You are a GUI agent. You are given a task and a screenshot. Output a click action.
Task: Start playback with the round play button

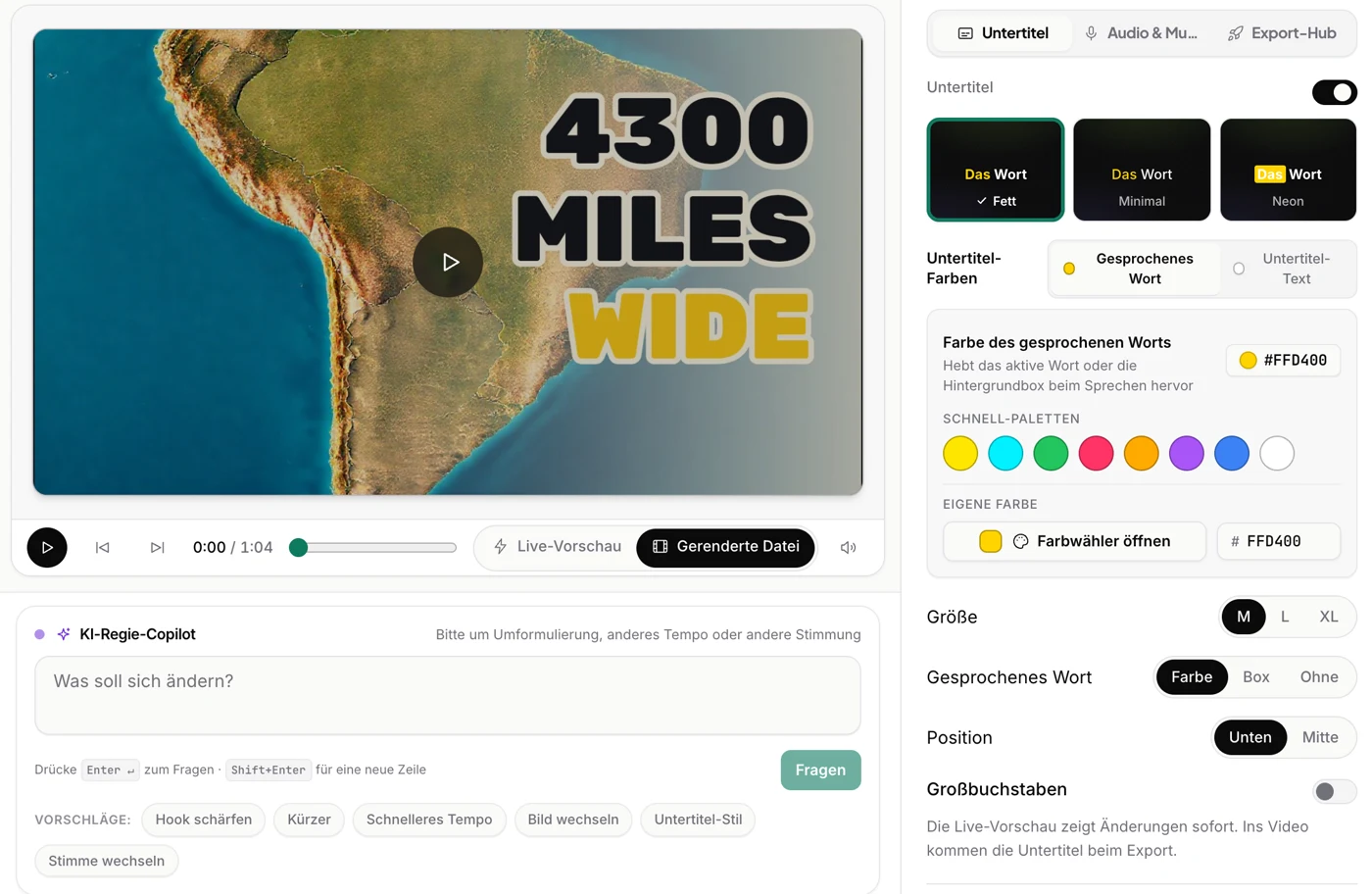coord(47,547)
